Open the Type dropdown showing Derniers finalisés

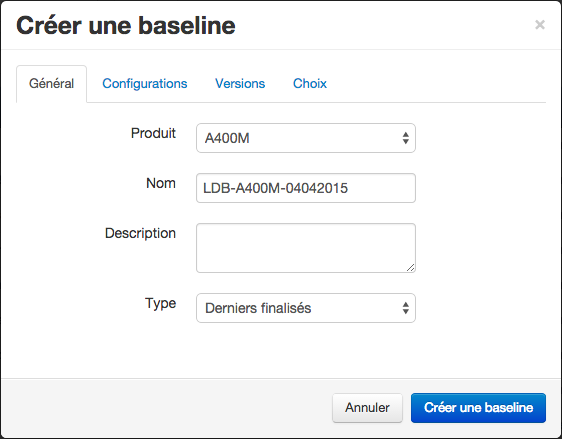click(306, 308)
